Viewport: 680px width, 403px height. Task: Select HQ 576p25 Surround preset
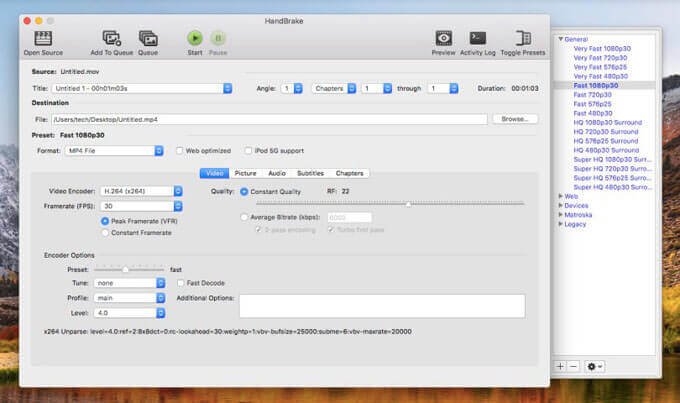[606, 141]
